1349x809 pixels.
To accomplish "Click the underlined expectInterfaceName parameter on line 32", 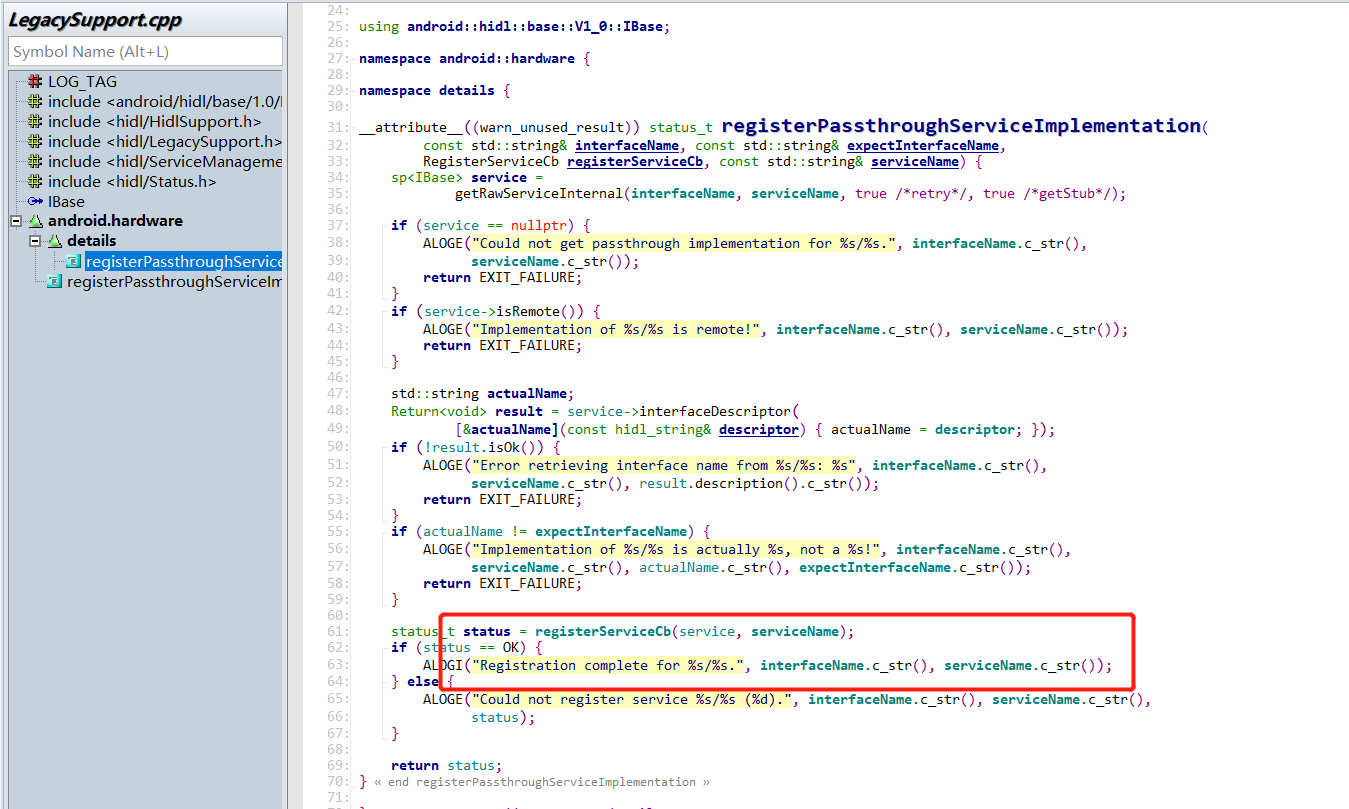I will point(923,145).
